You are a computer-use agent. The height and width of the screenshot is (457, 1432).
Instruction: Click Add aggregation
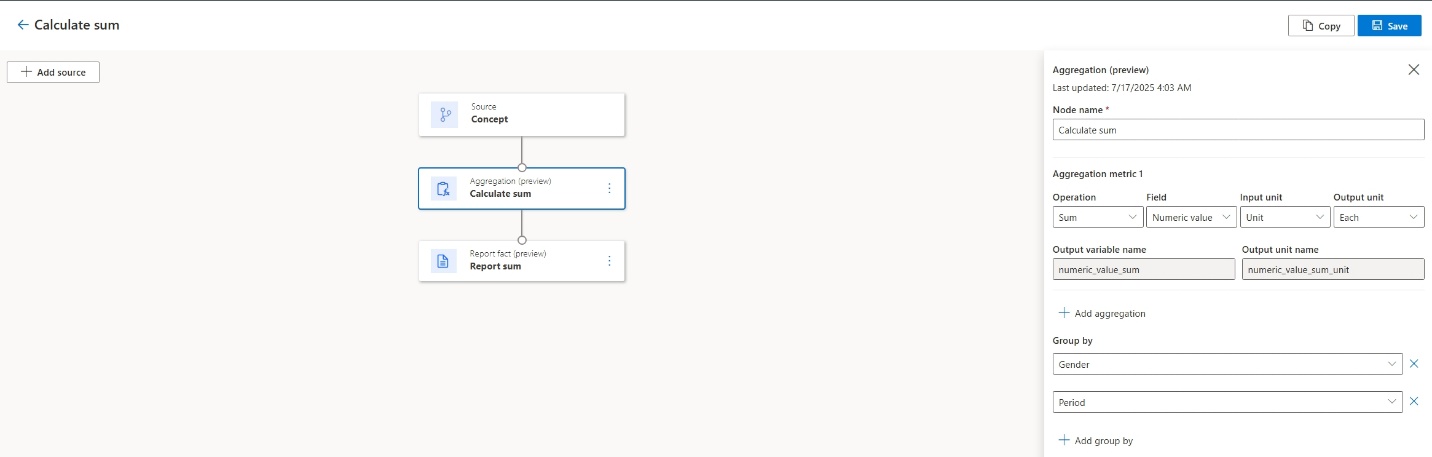click(x=1101, y=313)
